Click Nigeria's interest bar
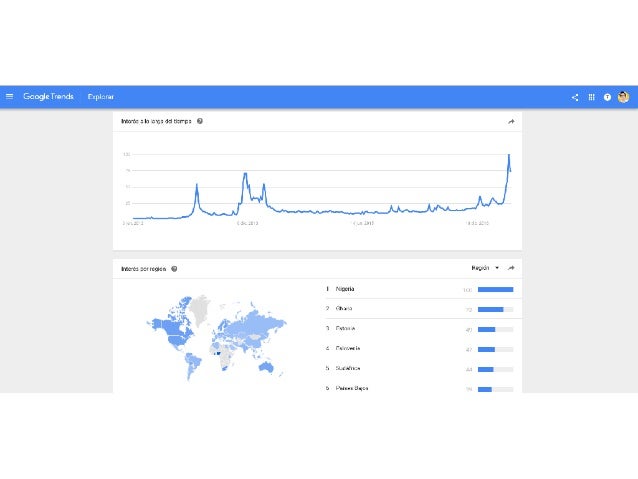The image size is (638, 479). click(x=495, y=289)
